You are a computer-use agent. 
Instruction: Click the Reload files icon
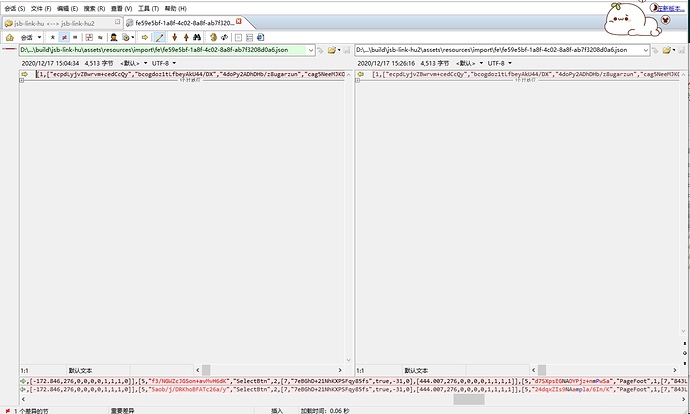(x=224, y=37)
